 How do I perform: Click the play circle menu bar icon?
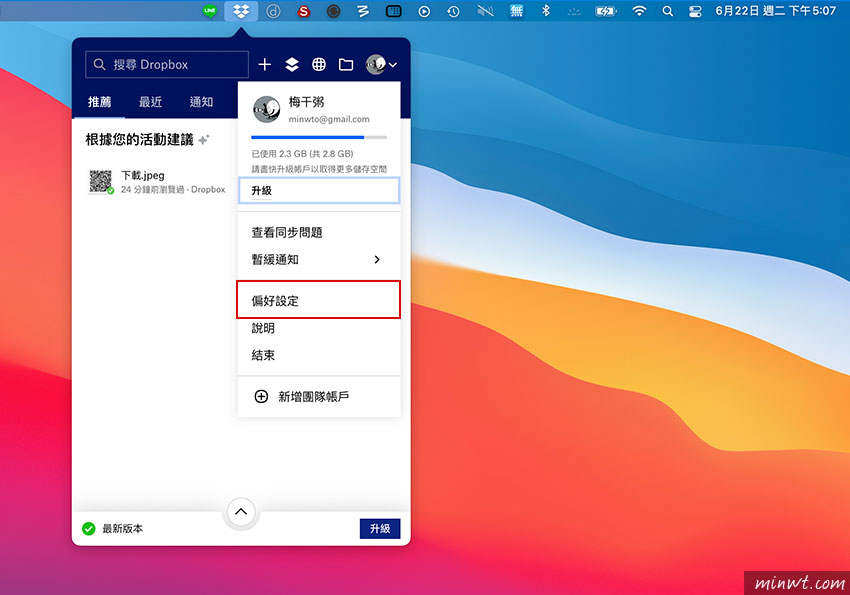424,11
